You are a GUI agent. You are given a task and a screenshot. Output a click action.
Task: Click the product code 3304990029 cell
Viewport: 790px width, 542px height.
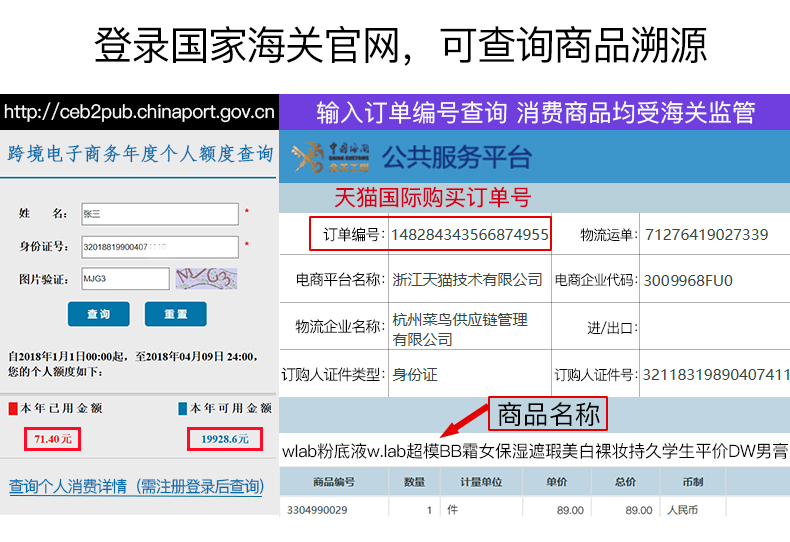(x=334, y=509)
